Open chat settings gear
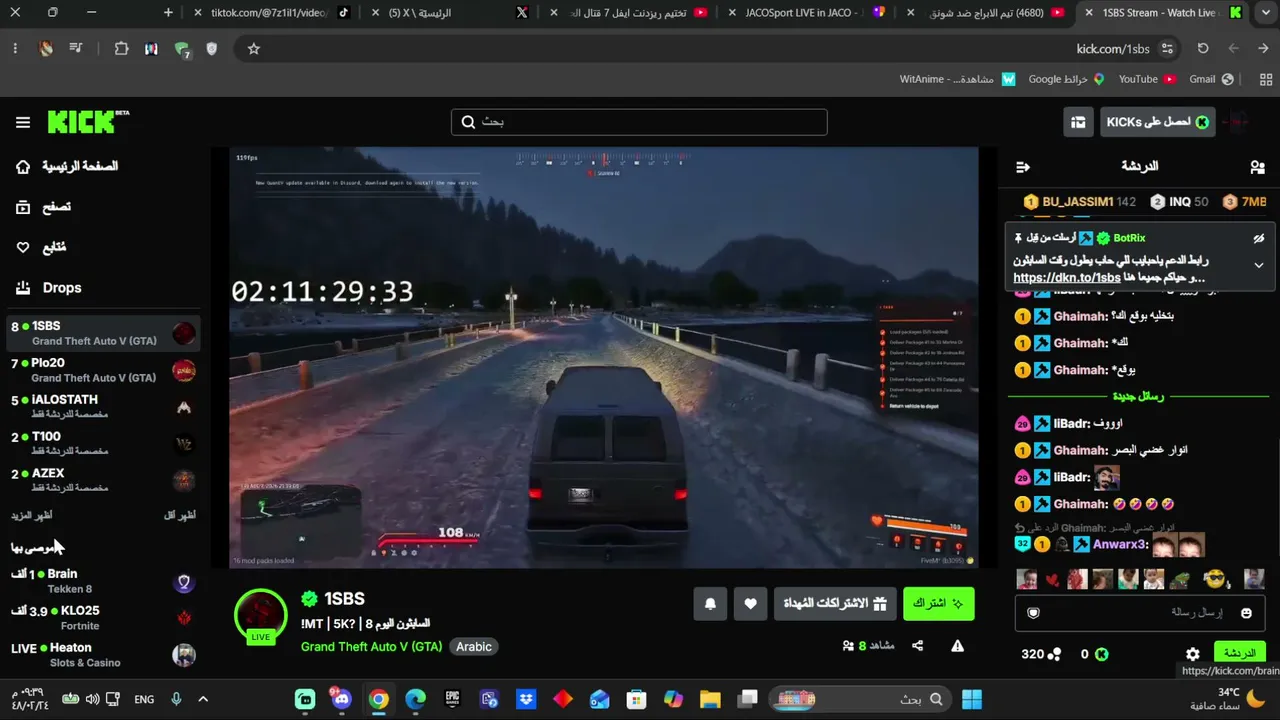Screen dimensions: 1280x720 (1193, 654)
